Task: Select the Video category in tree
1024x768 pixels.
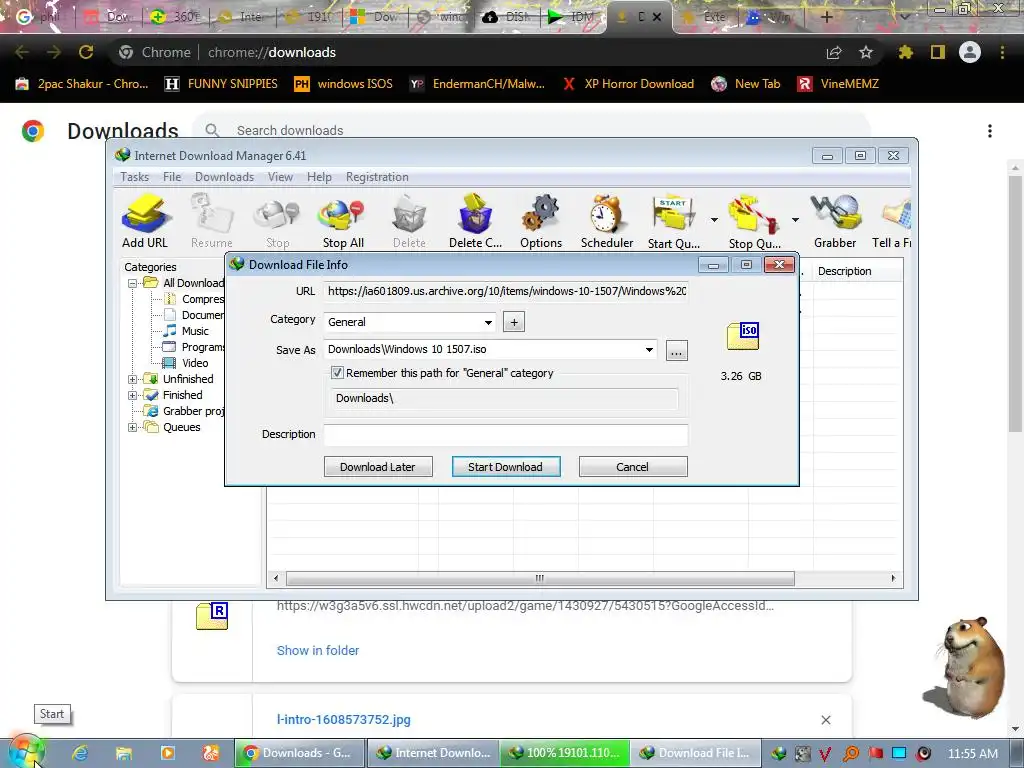Action: [195, 363]
